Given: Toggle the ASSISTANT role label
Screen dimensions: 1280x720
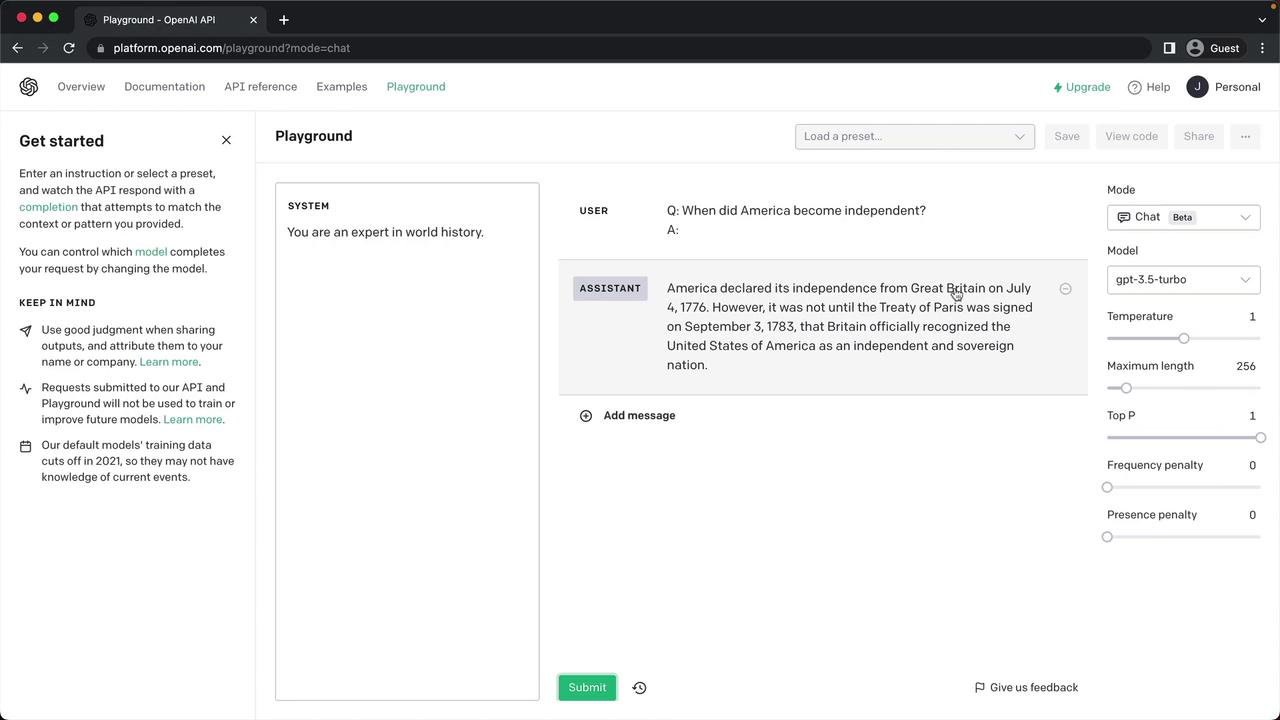Looking at the screenshot, I should point(610,289).
